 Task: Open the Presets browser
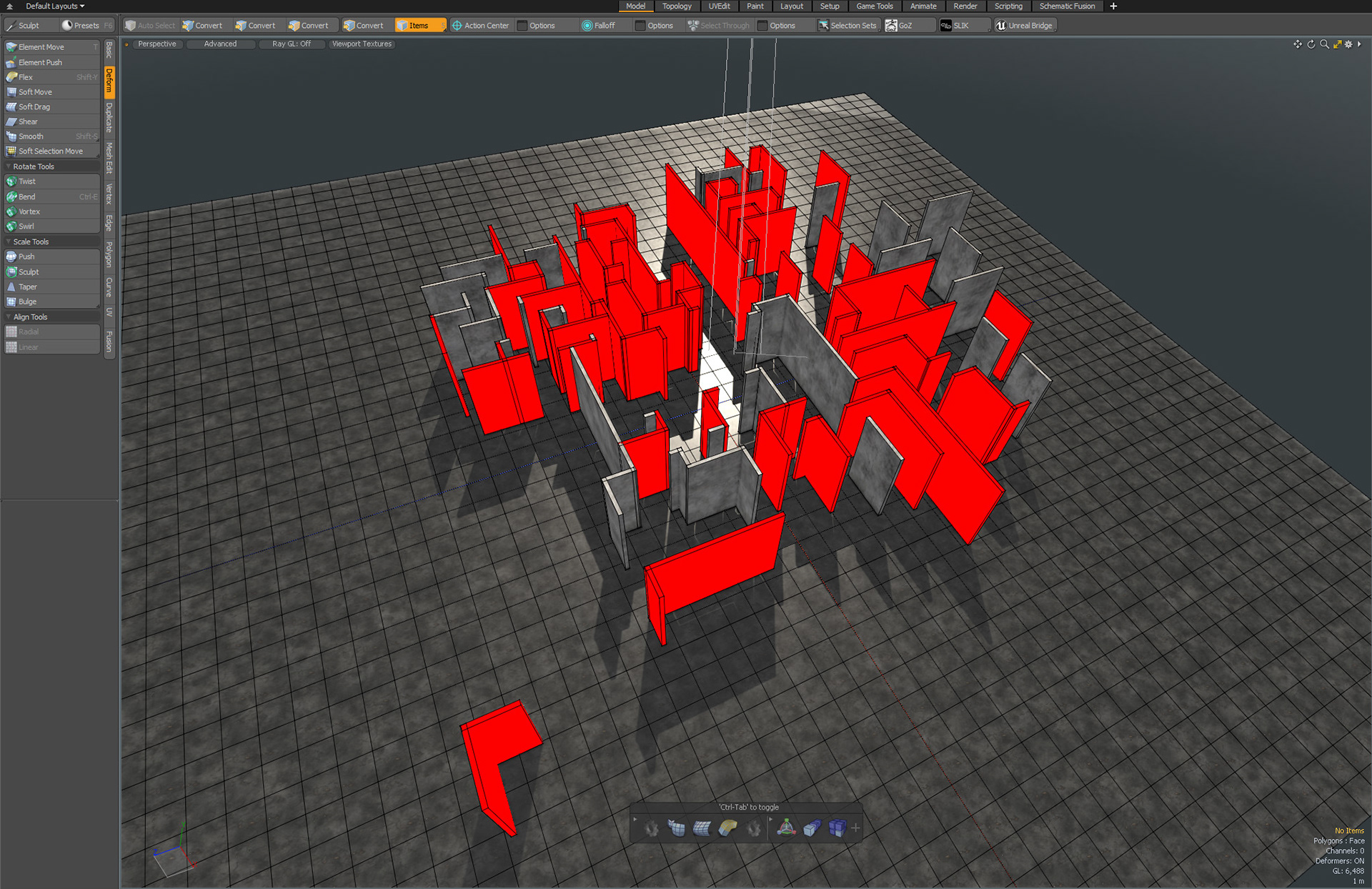pos(86,26)
